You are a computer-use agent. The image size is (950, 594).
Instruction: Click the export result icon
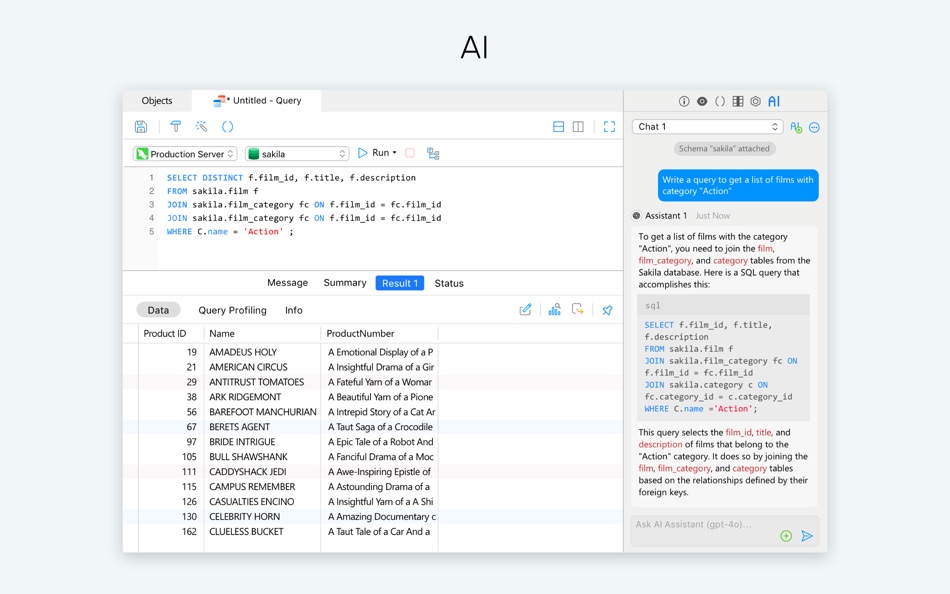coord(577,310)
